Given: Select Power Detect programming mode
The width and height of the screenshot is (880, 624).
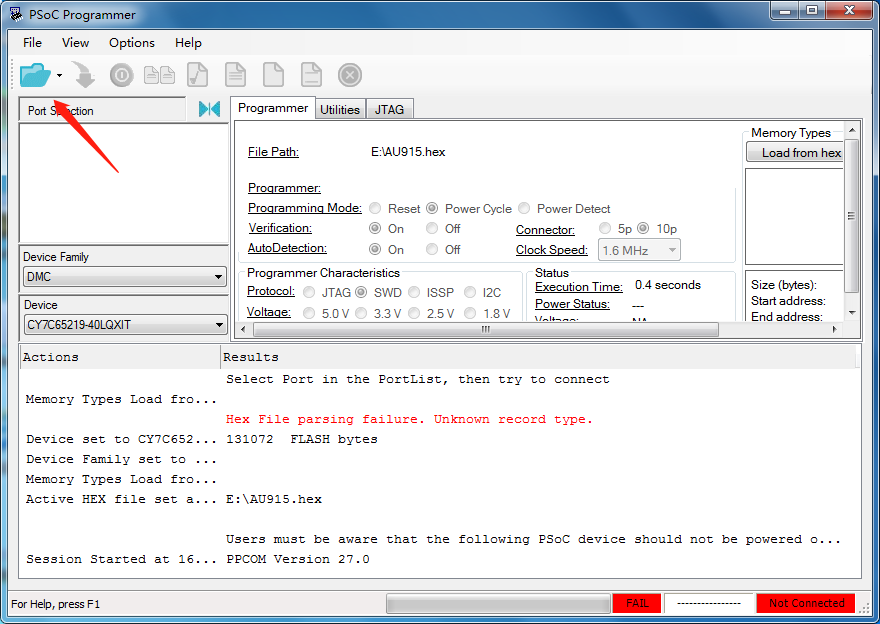Looking at the screenshot, I should (524, 209).
